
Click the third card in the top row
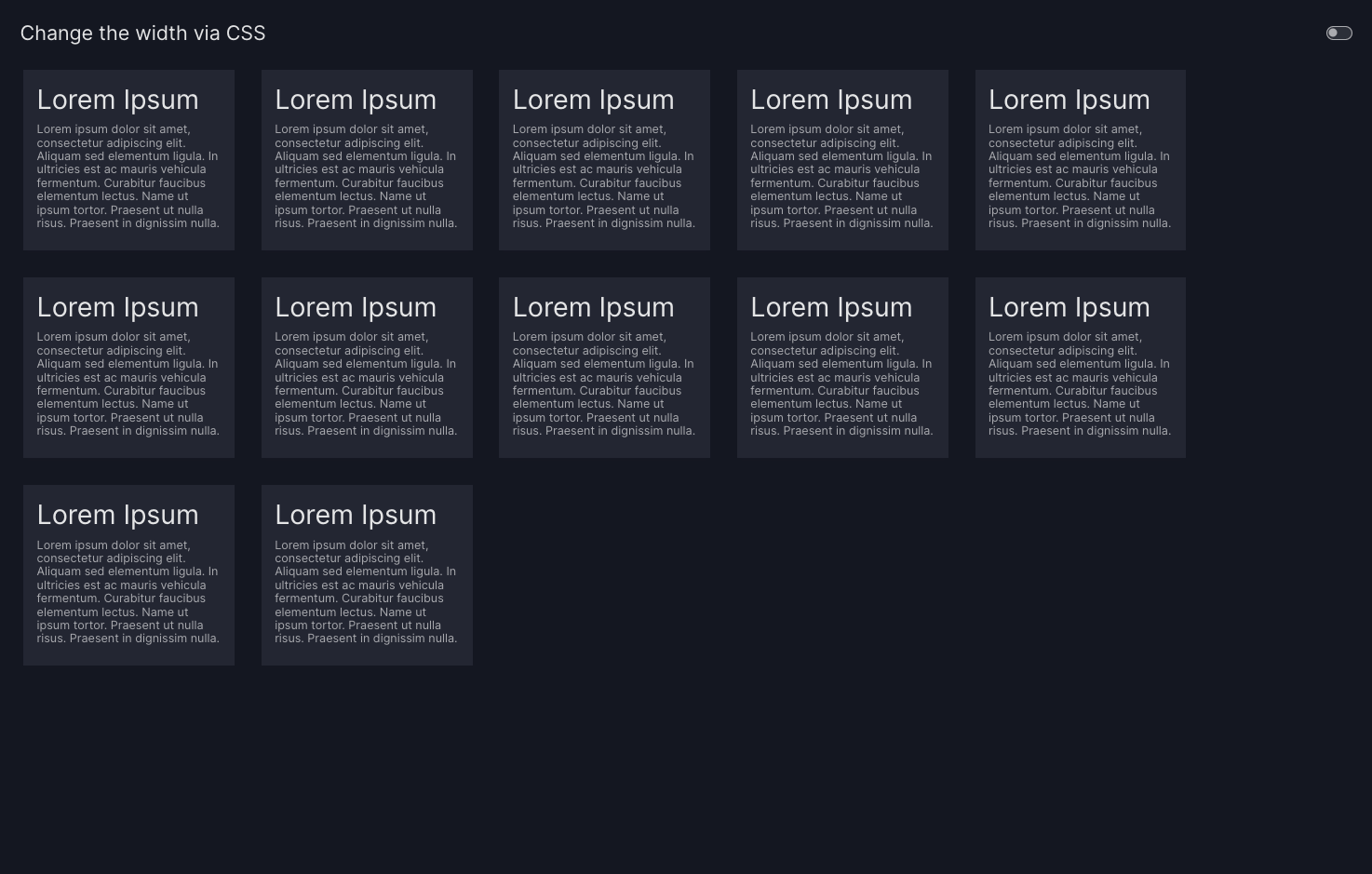click(x=604, y=160)
